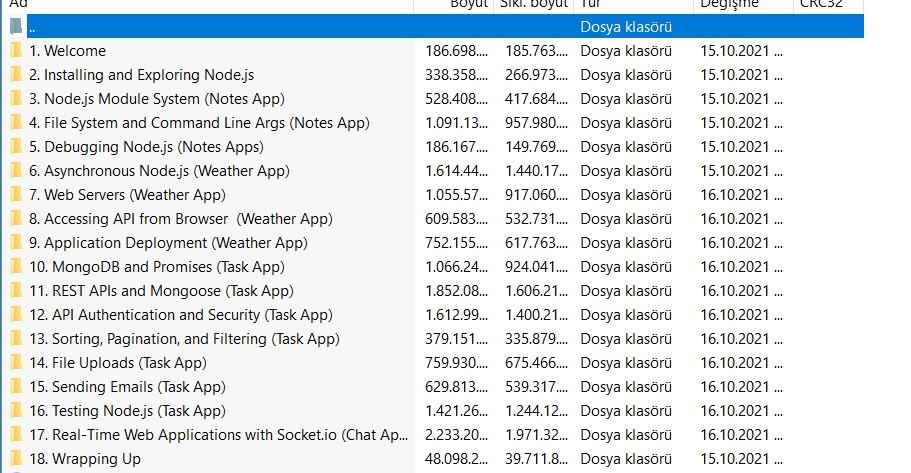This screenshot has width=911, height=473.
Task: Click folder icon for 10. MongoDB and Promises
Action: 15,267
